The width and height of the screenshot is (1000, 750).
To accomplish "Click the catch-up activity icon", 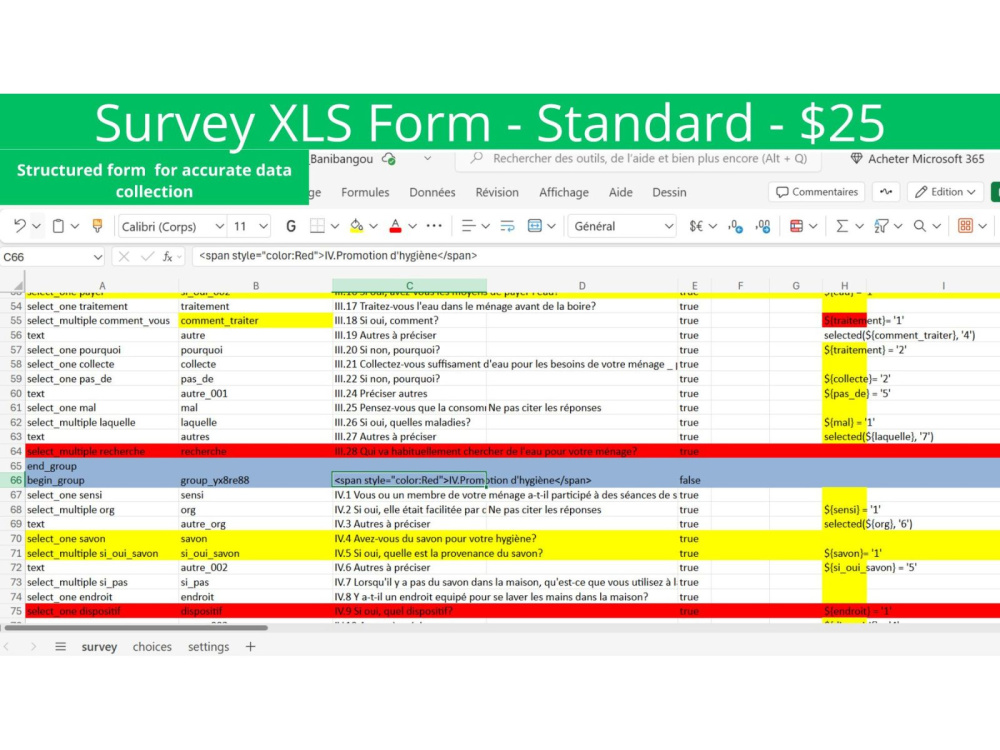I will (x=886, y=192).
